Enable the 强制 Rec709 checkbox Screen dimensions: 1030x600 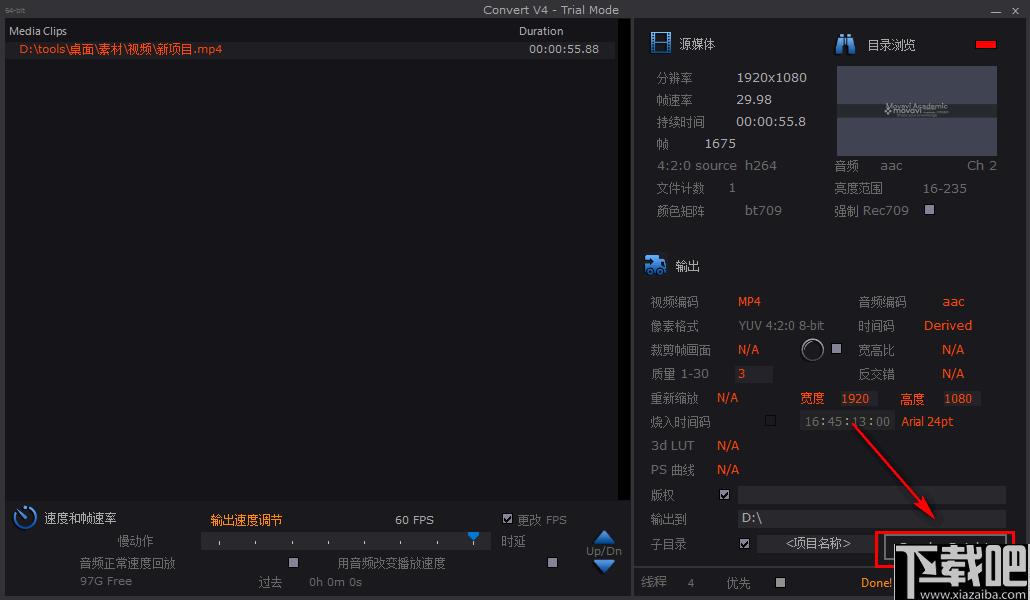click(x=929, y=210)
